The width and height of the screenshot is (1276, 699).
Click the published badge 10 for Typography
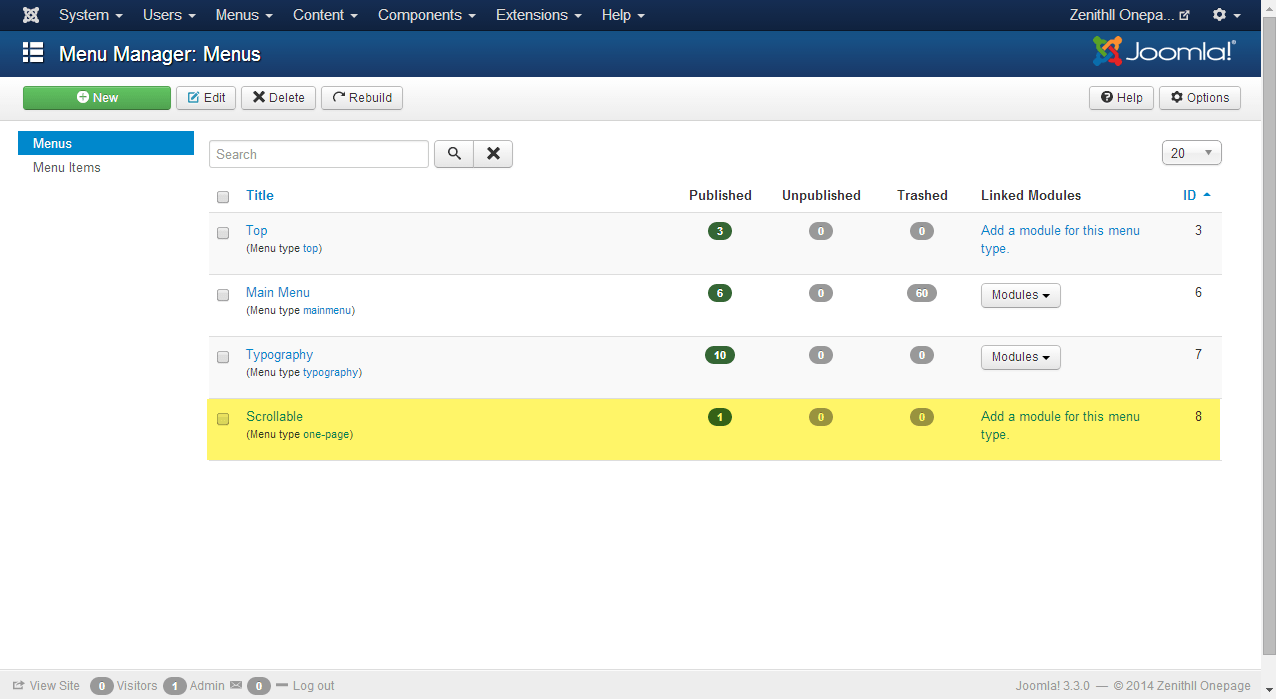pyautogui.click(x=720, y=355)
